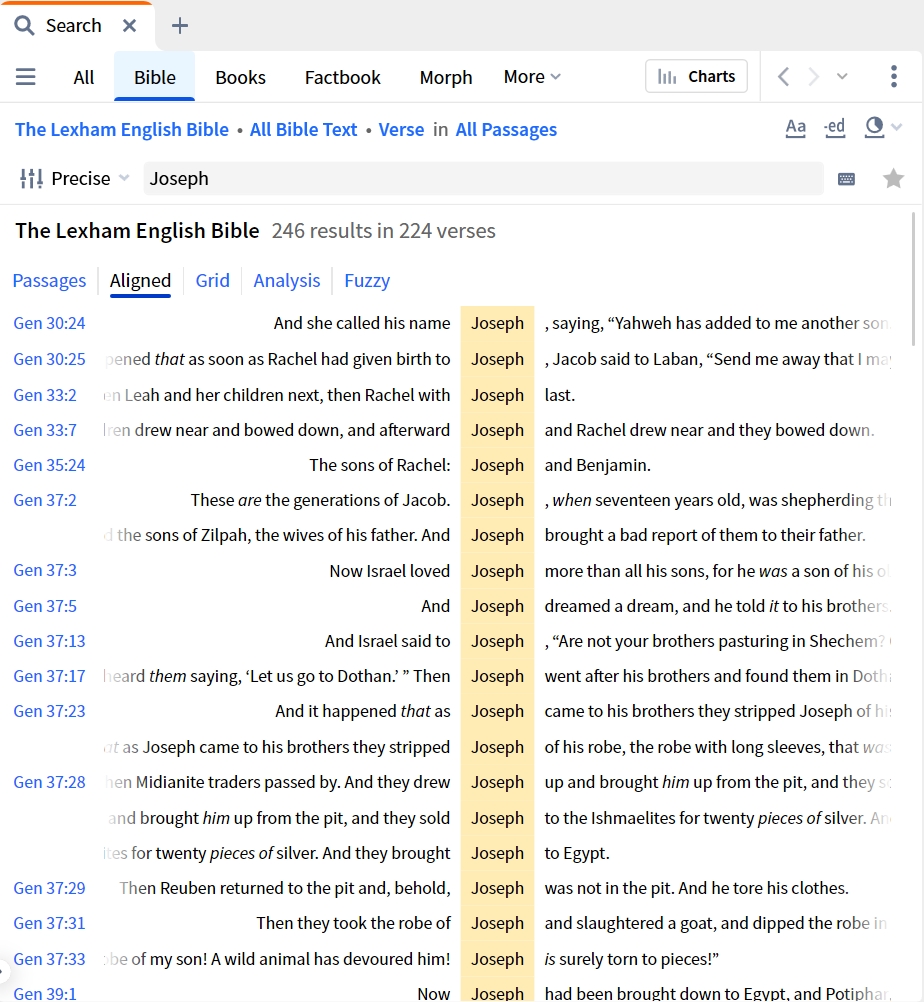Click the Joseph search input field
The image size is (924, 1002).
click(x=484, y=178)
